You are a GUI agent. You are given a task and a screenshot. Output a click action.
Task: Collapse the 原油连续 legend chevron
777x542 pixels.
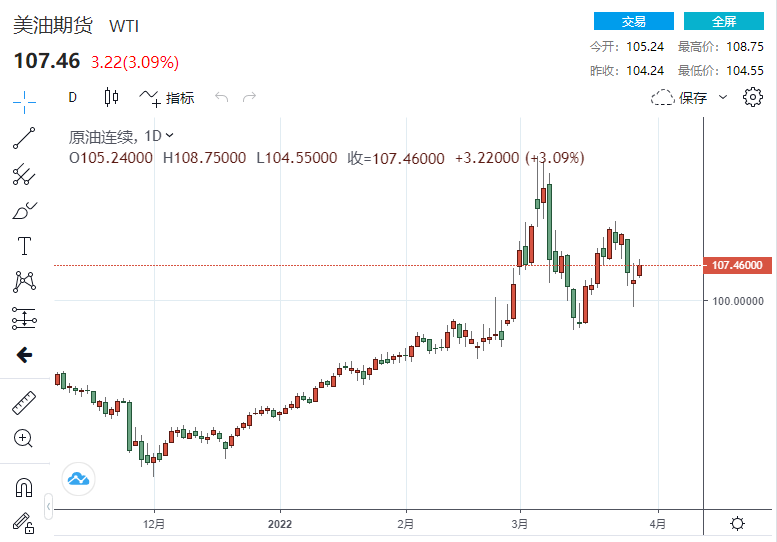[169, 135]
